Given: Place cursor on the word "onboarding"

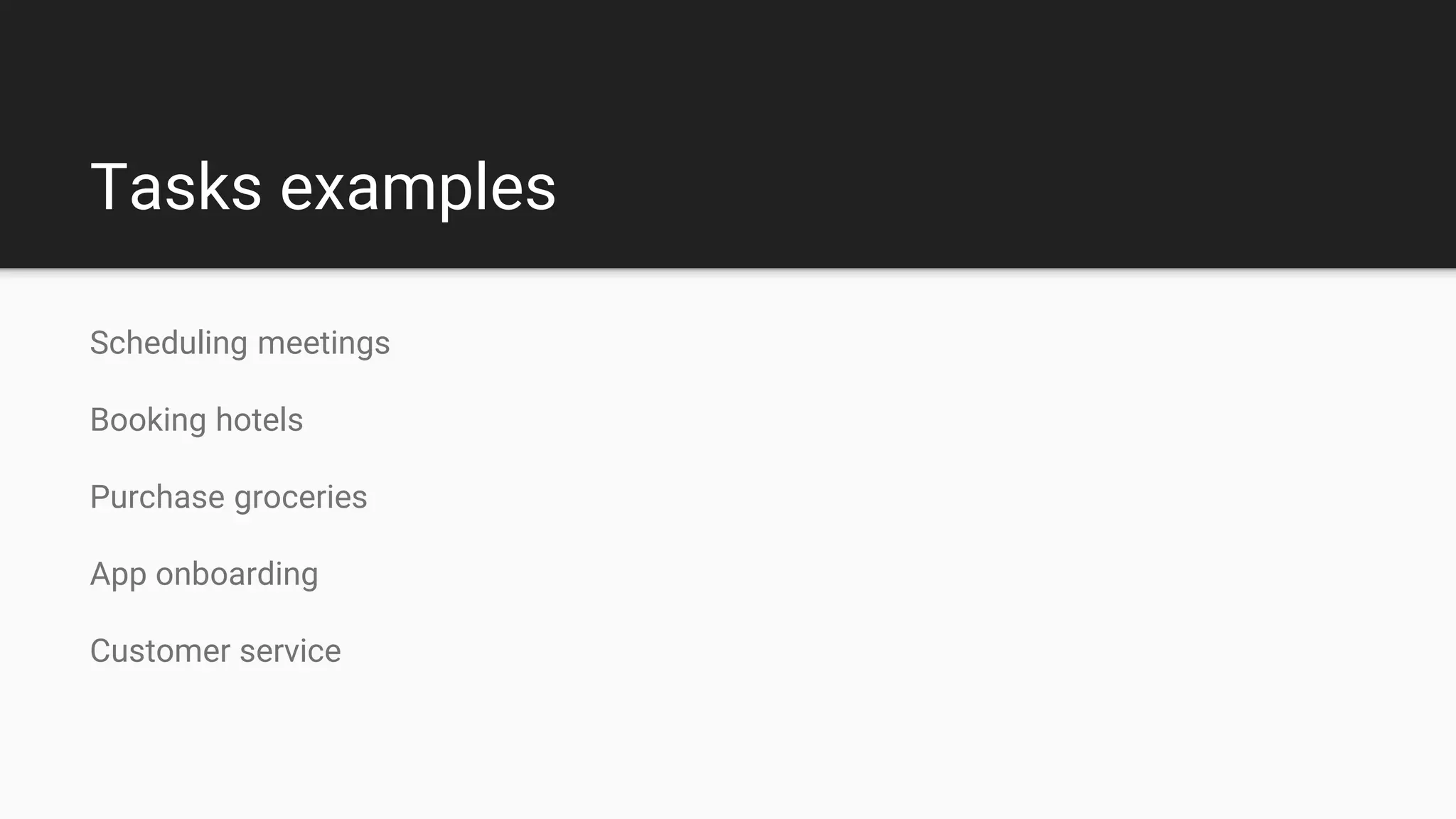Looking at the screenshot, I should 237,574.
